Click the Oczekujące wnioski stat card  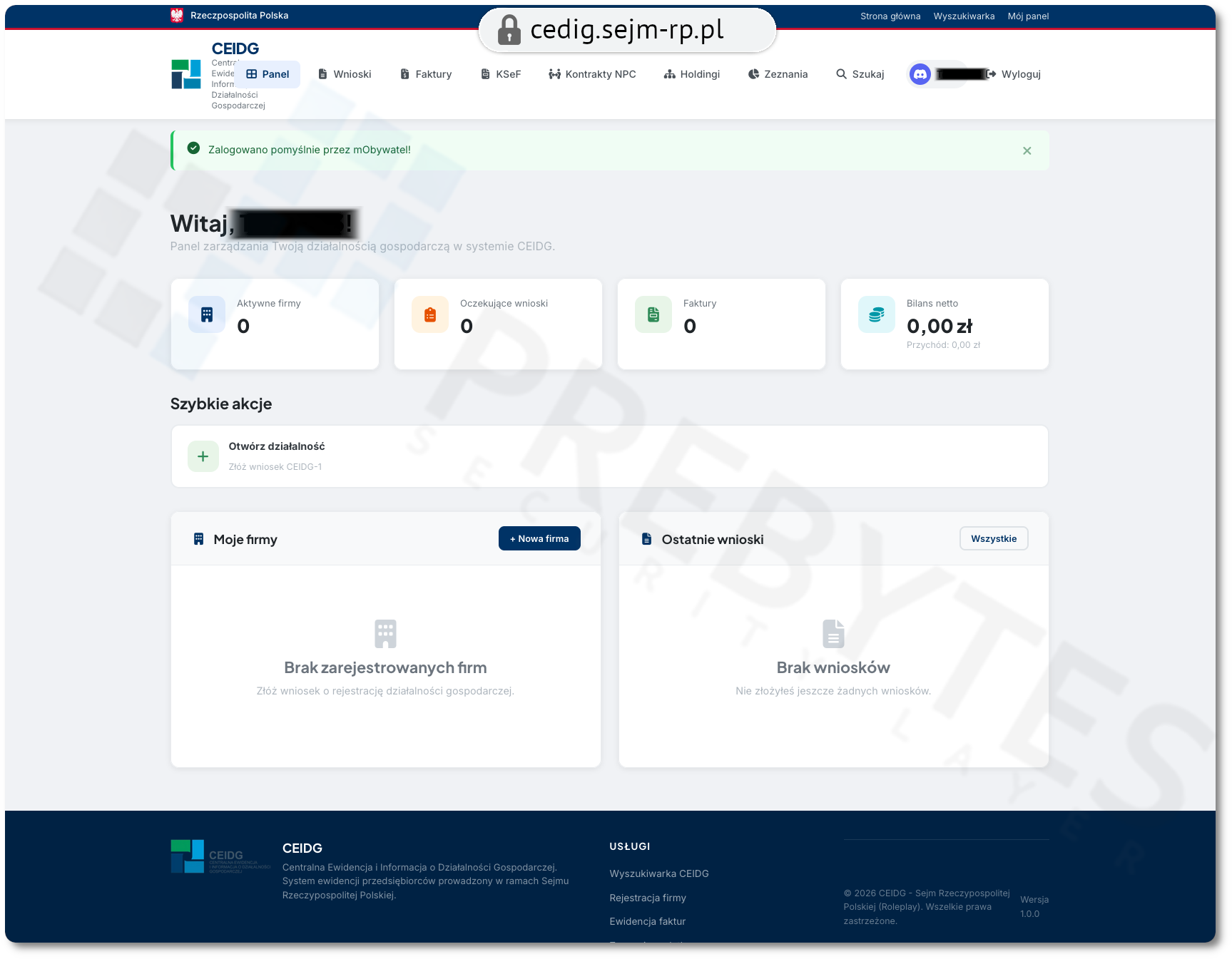point(499,324)
